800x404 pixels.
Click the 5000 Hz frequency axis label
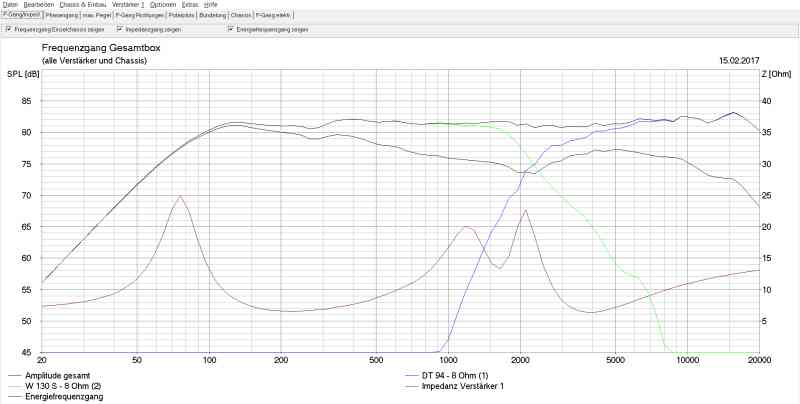tap(615, 360)
